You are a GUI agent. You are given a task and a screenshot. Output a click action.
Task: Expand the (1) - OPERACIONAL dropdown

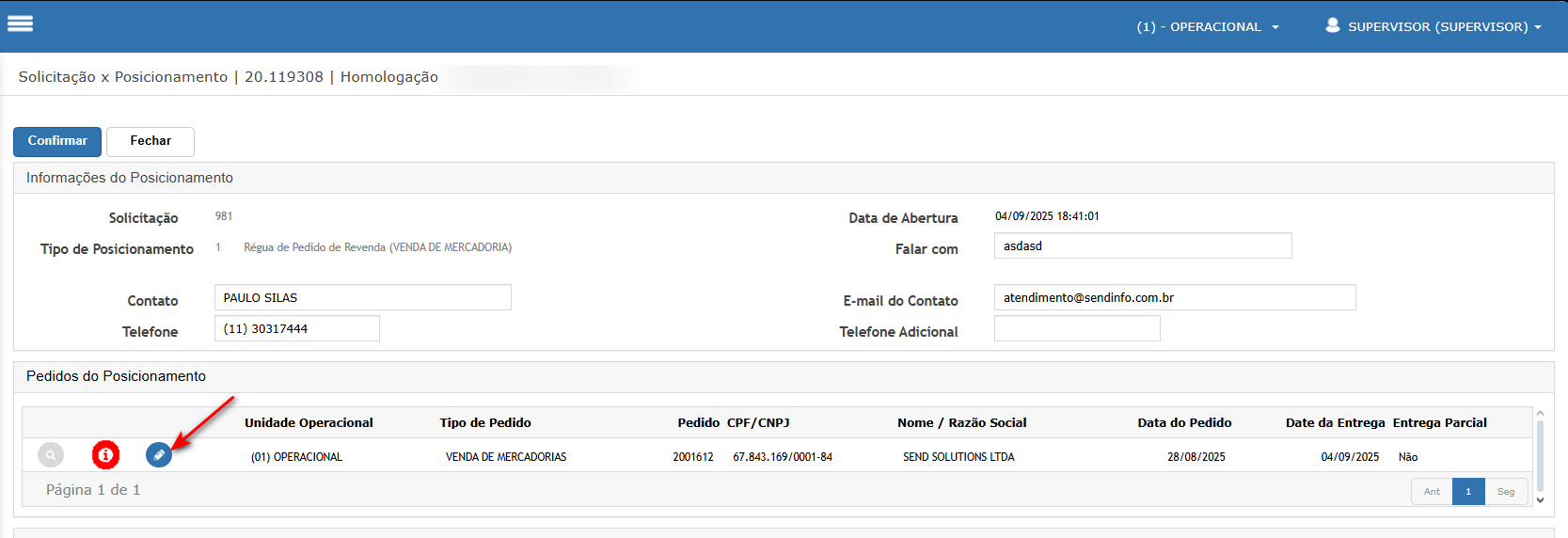1207,26
